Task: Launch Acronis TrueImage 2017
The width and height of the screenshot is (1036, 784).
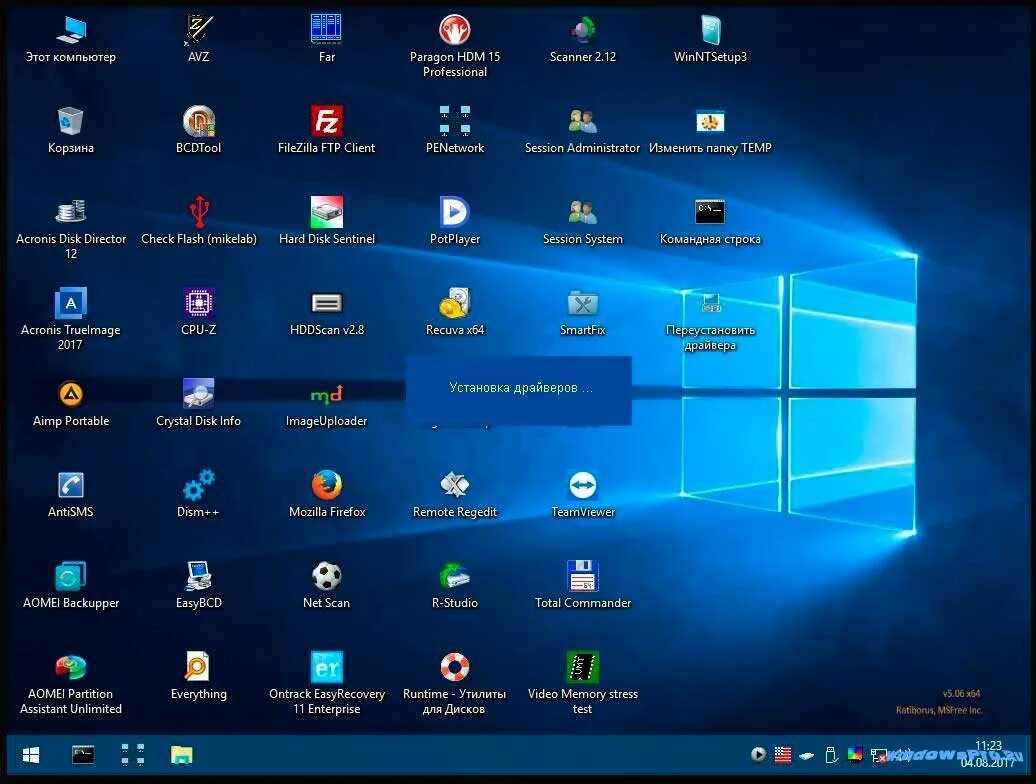Action: [x=71, y=319]
